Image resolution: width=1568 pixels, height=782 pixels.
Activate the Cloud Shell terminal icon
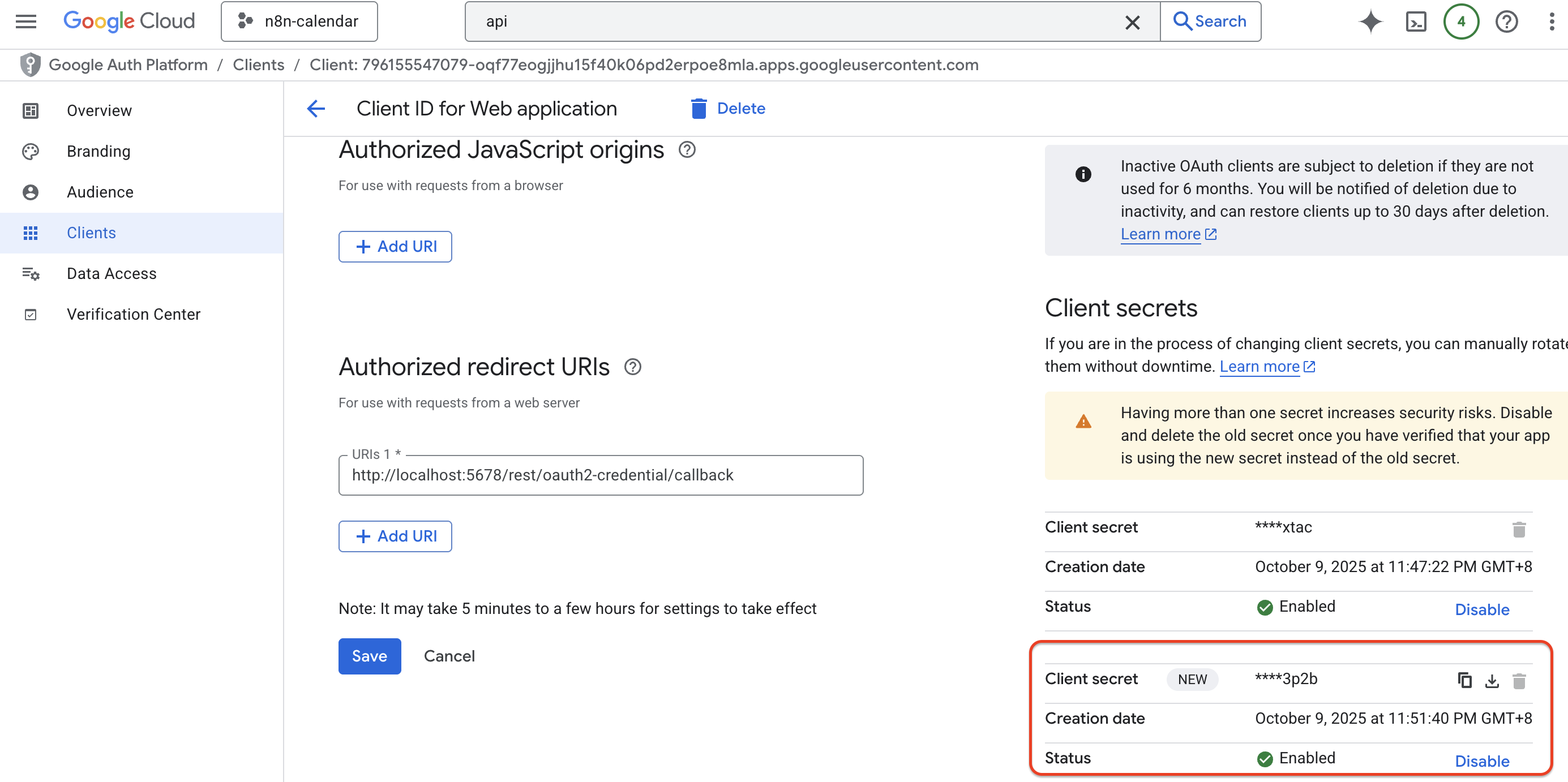coord(1416,22)
